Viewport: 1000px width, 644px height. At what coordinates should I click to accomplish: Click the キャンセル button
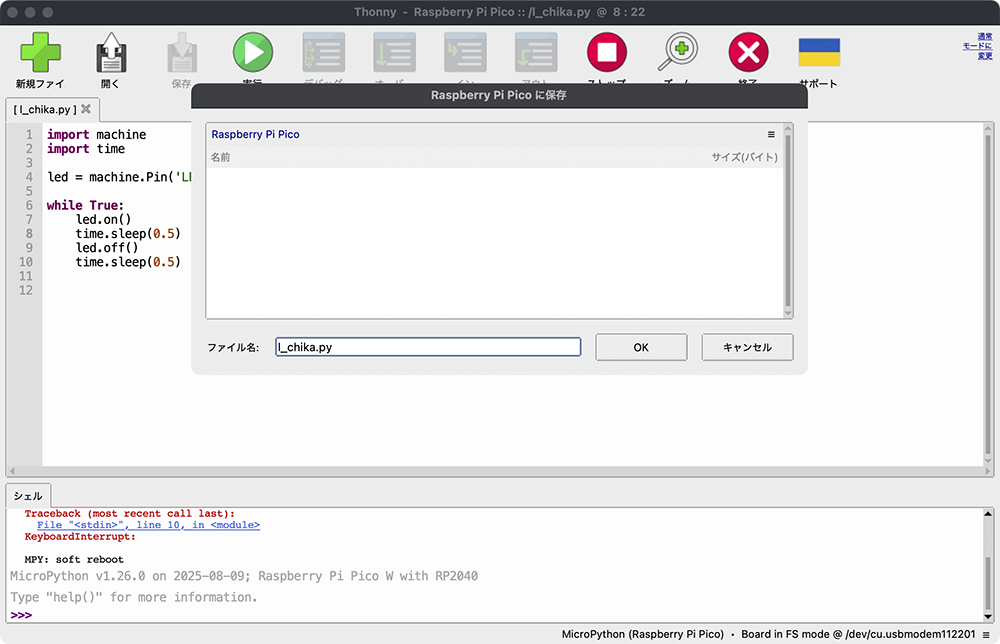click(x=747, y=347)
